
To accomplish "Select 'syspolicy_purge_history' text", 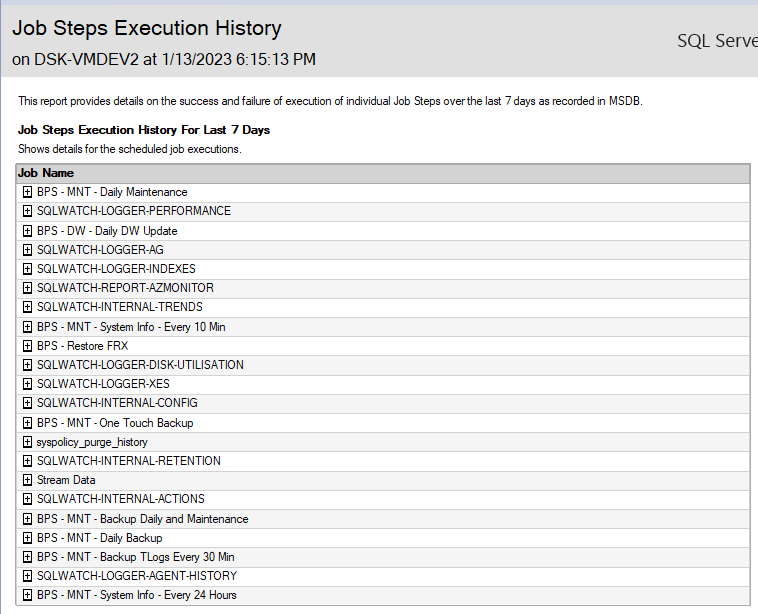I will (x=92, y=442).
